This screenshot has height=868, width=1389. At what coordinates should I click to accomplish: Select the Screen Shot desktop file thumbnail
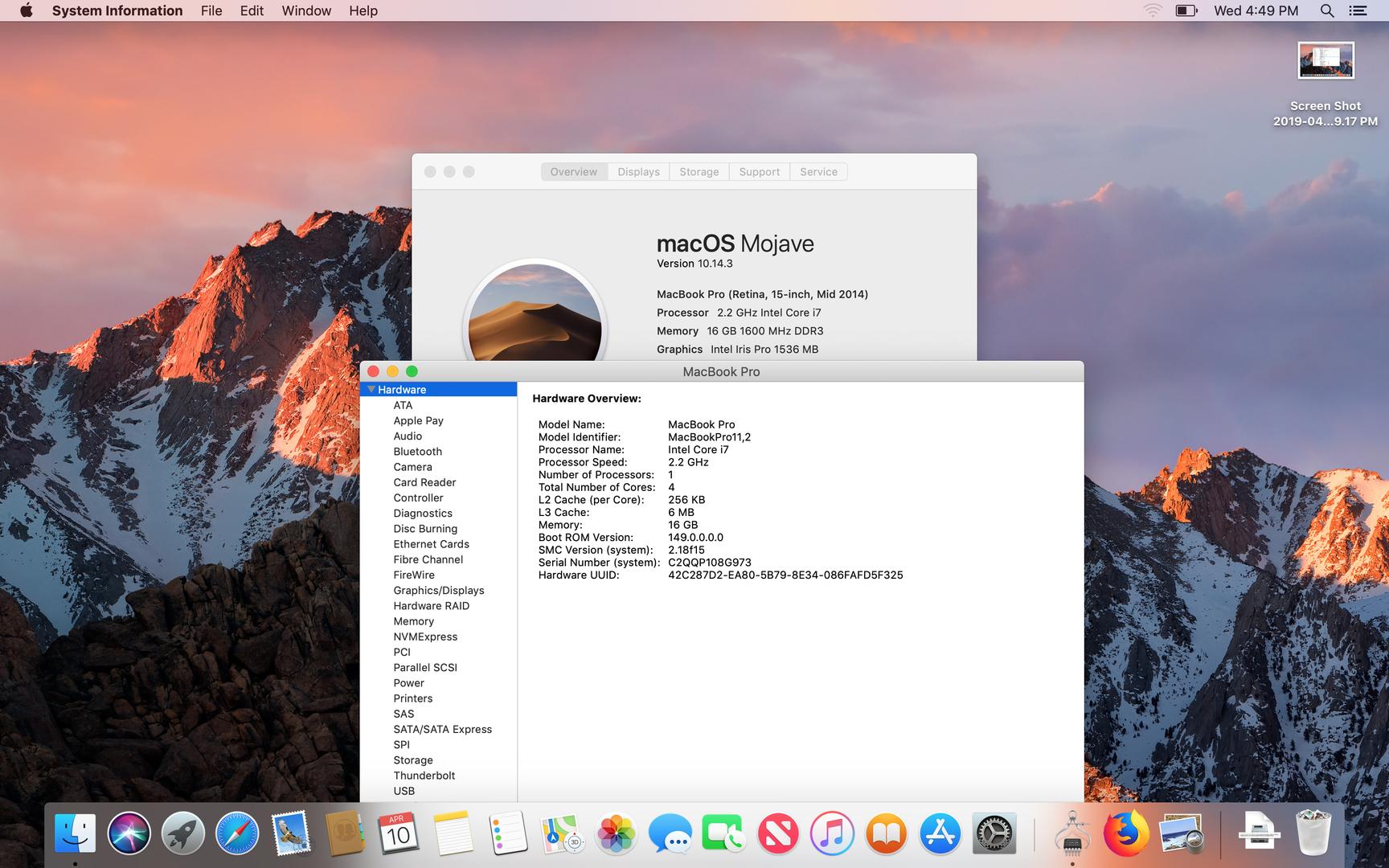pyautogui.click(x=1325, y=60)
